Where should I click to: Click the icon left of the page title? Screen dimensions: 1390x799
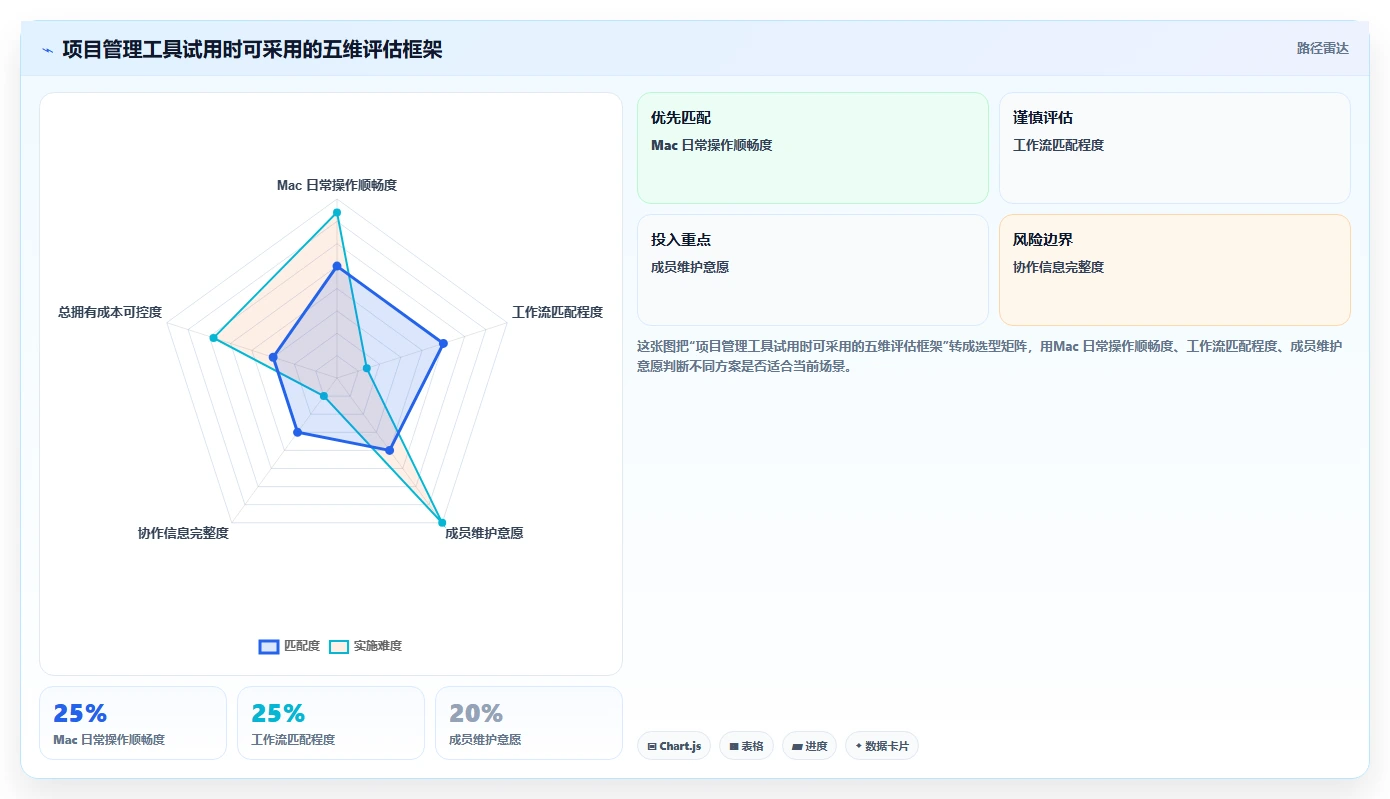[x=47, y=50]
